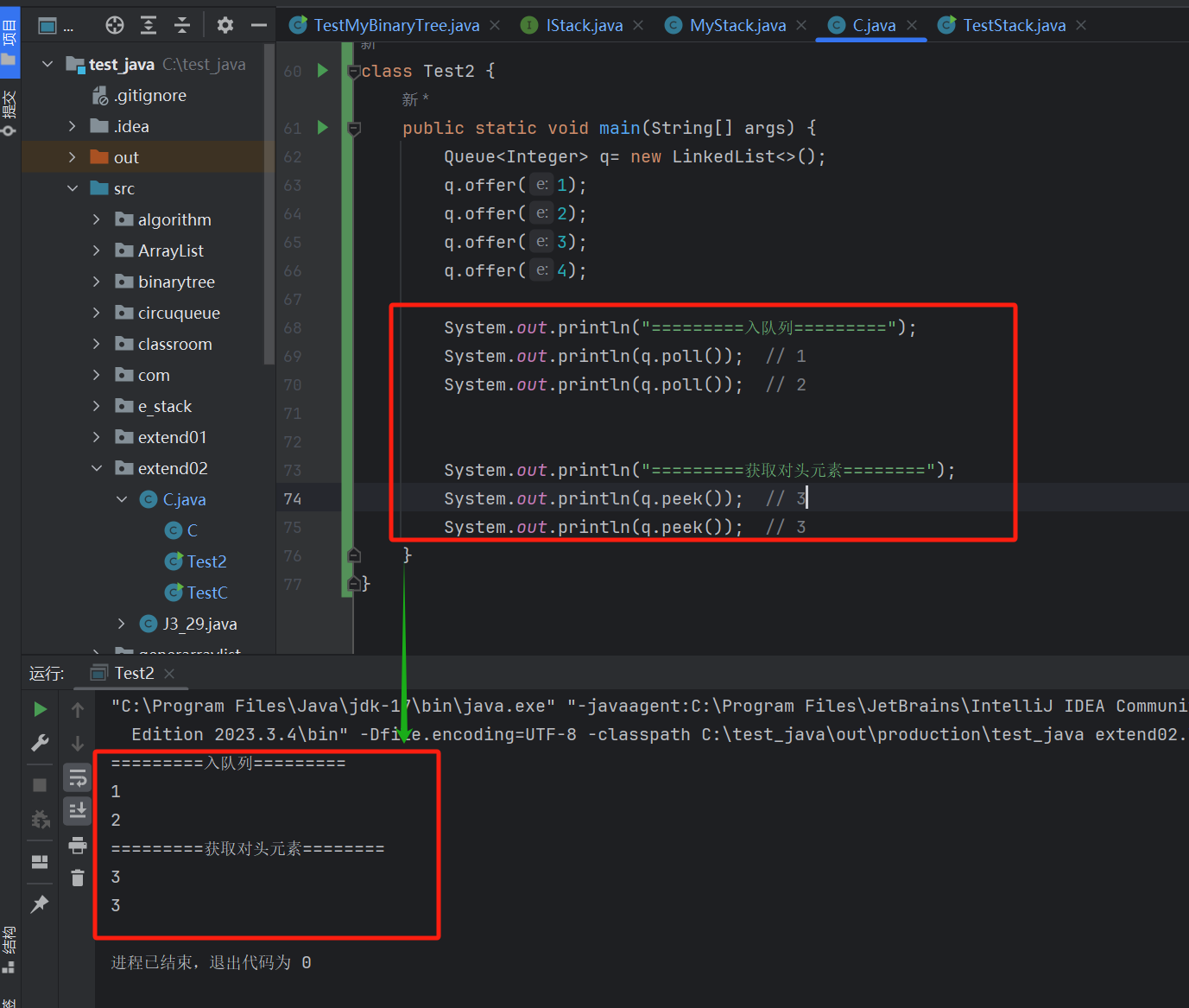This screenshot has width=1189, height=1008.
Task: Click line number 74 in gutter
Action: pos(293,498)
